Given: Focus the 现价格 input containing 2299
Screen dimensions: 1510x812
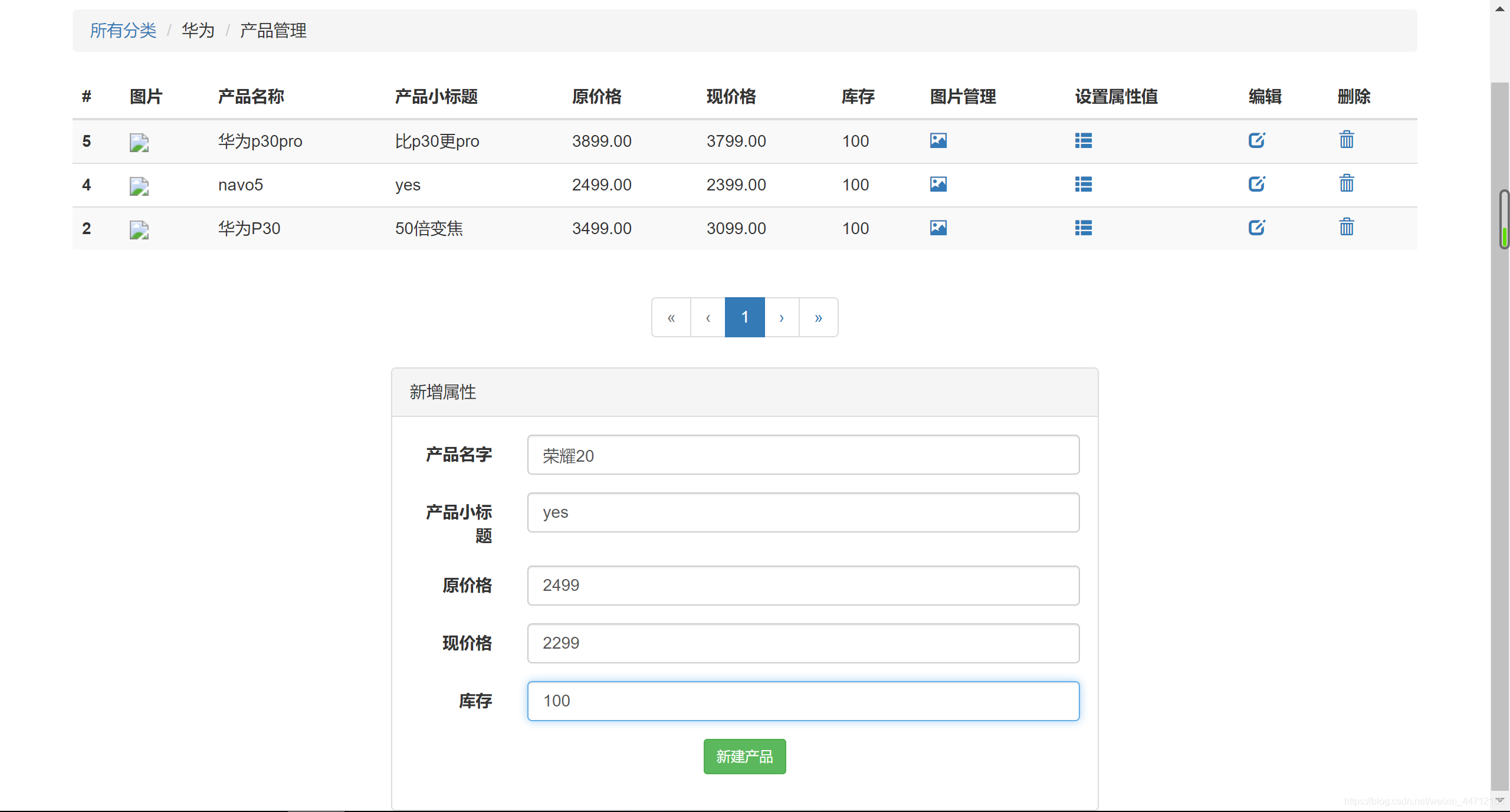Looking at the screenshot, I should 803,643.
